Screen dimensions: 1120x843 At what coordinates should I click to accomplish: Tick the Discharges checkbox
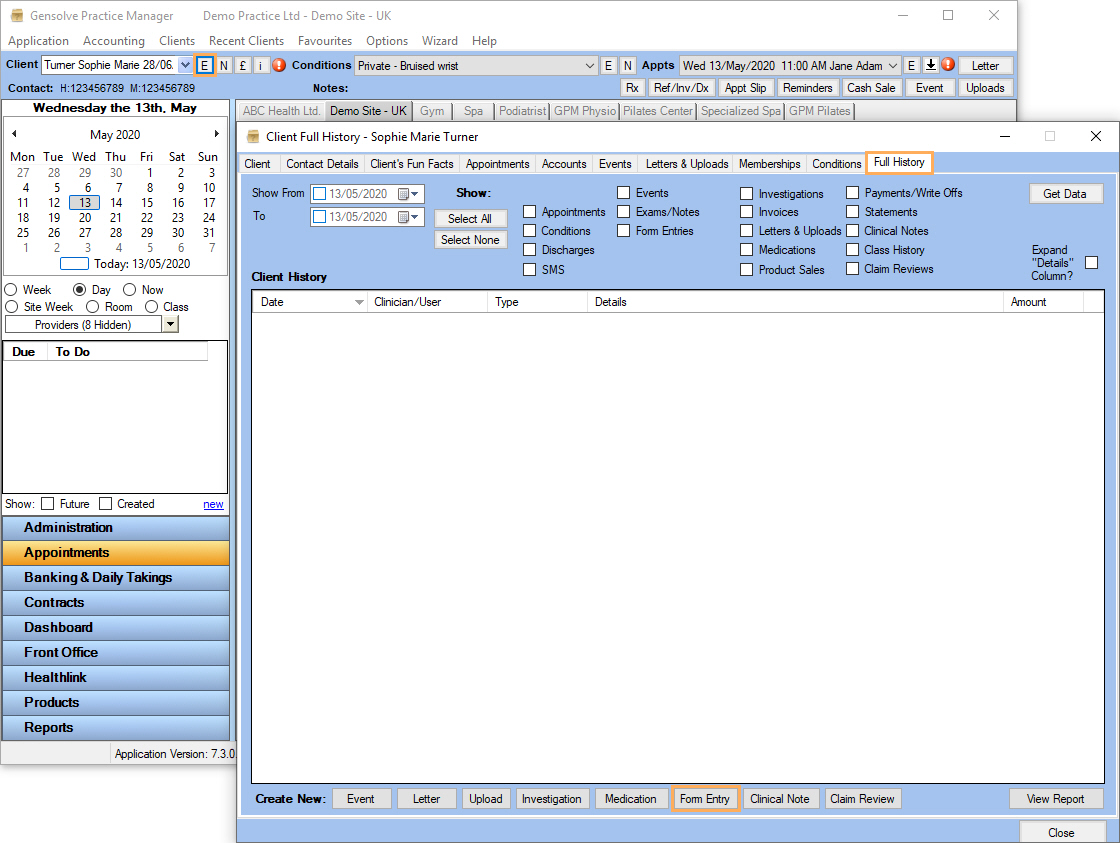[x=529, y=249]
